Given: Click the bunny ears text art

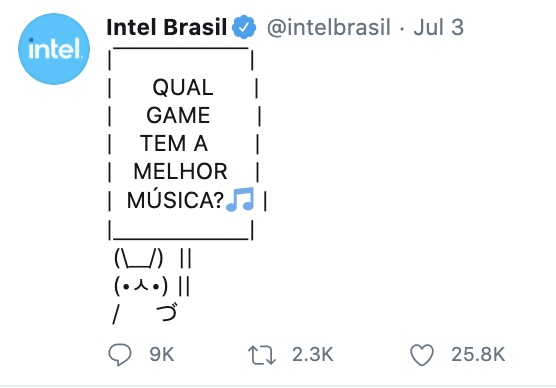Looking at the screenshot, I should [139, 258].
